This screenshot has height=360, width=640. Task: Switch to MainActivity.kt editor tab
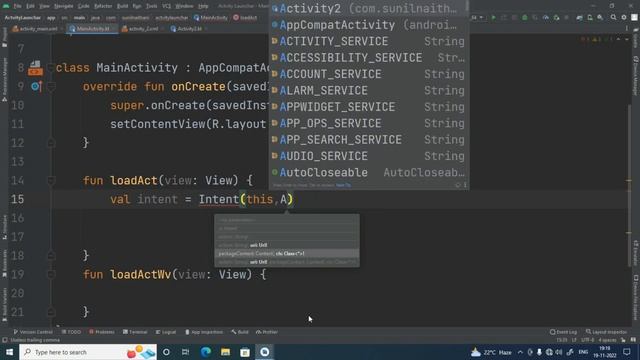coord(91,29)
